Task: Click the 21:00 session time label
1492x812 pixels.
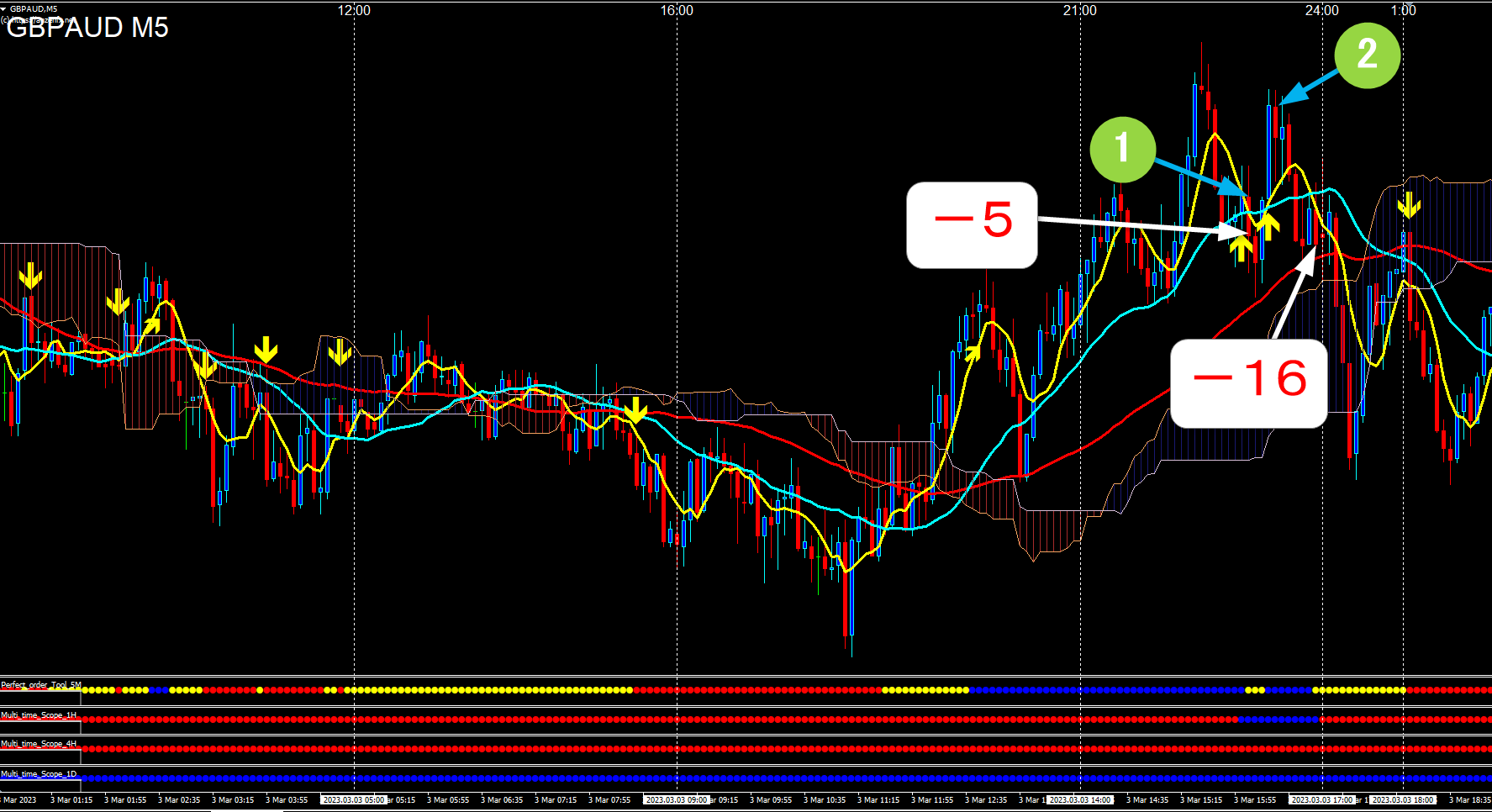Action: pyautogui.click(x=1080, y=10)
